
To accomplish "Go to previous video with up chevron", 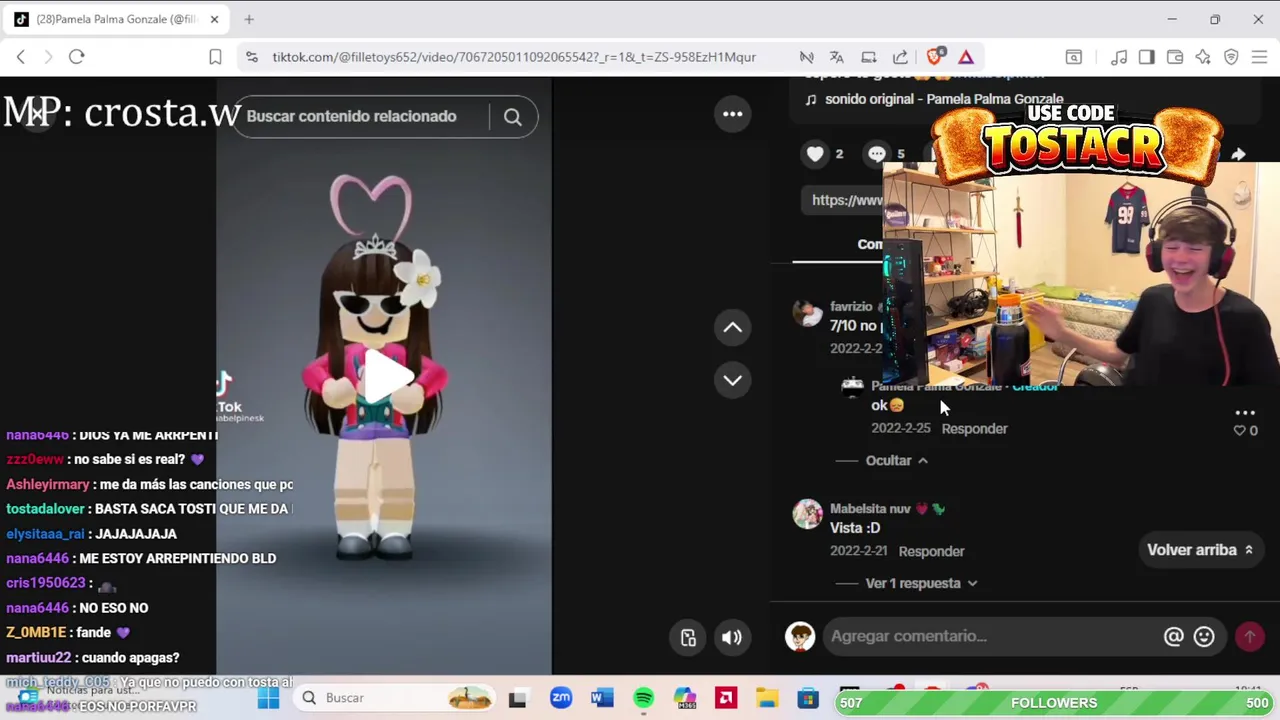I will (732, 327).
